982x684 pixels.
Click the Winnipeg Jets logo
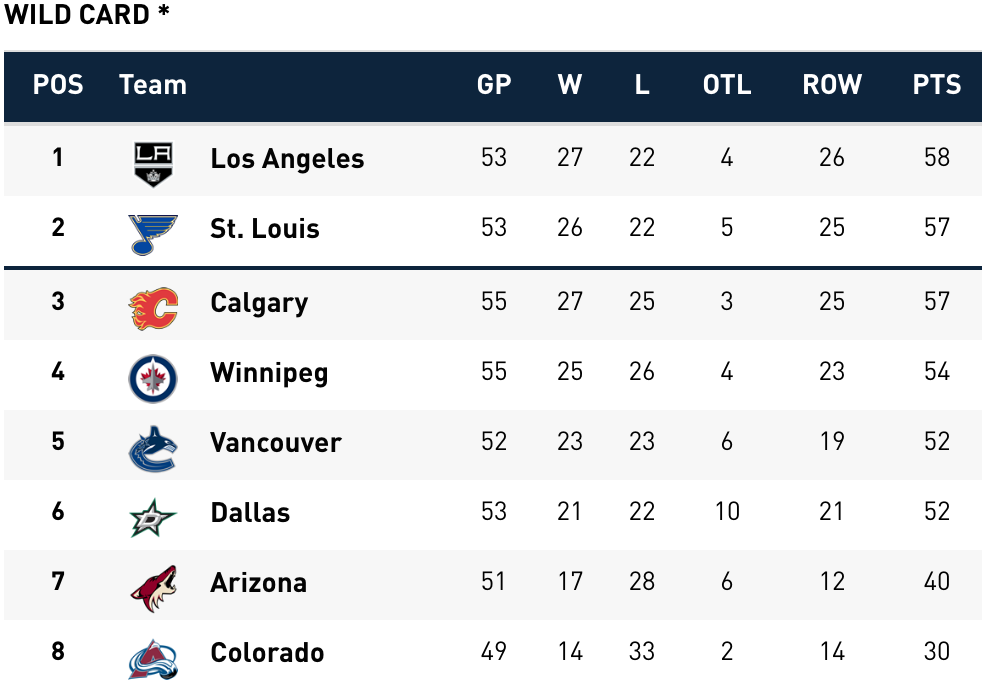153,379
